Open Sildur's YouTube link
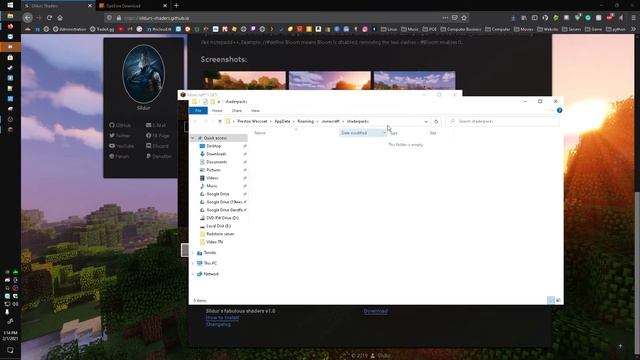Screen dimensions: 640x360 [121, 146]
